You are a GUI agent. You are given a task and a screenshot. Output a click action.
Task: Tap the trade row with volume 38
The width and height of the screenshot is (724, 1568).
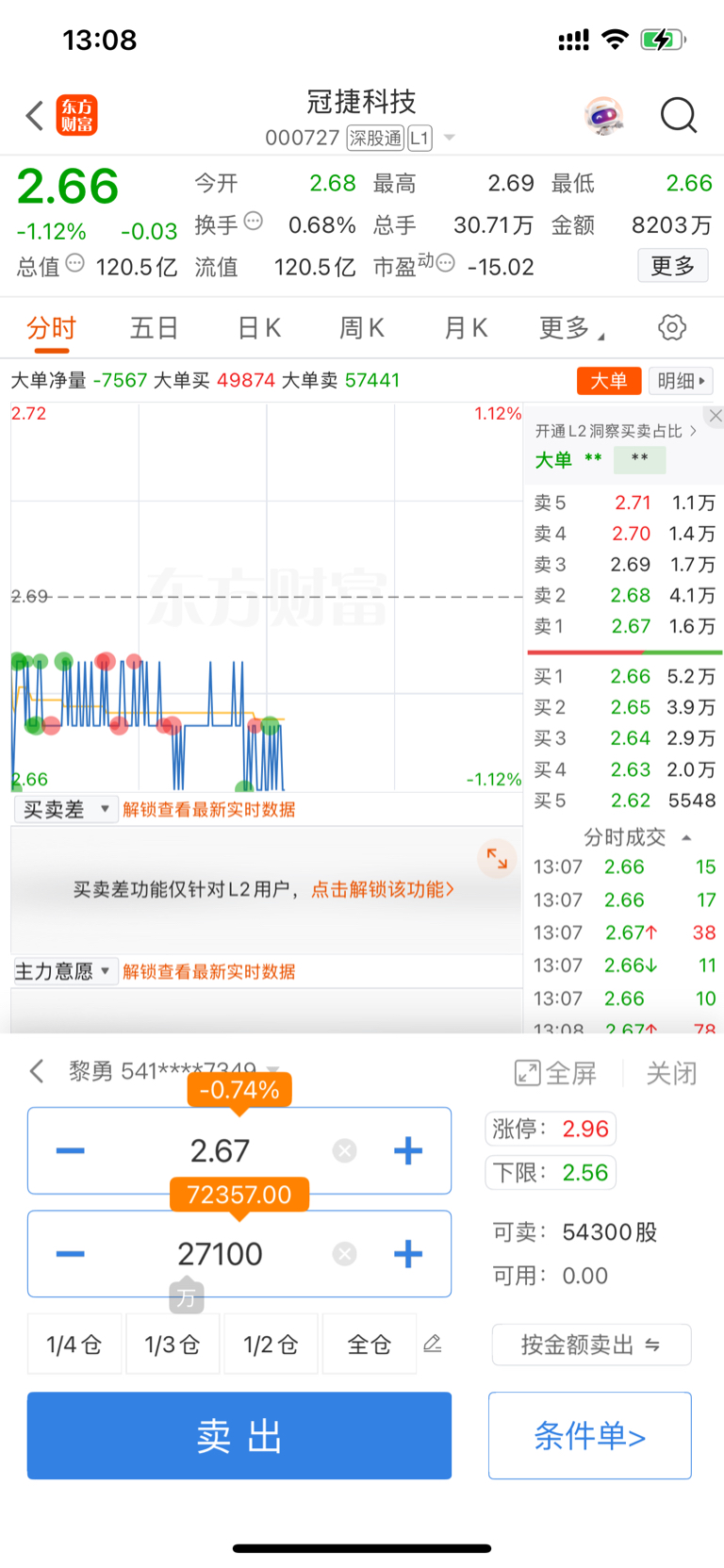[x=624, y=933]
